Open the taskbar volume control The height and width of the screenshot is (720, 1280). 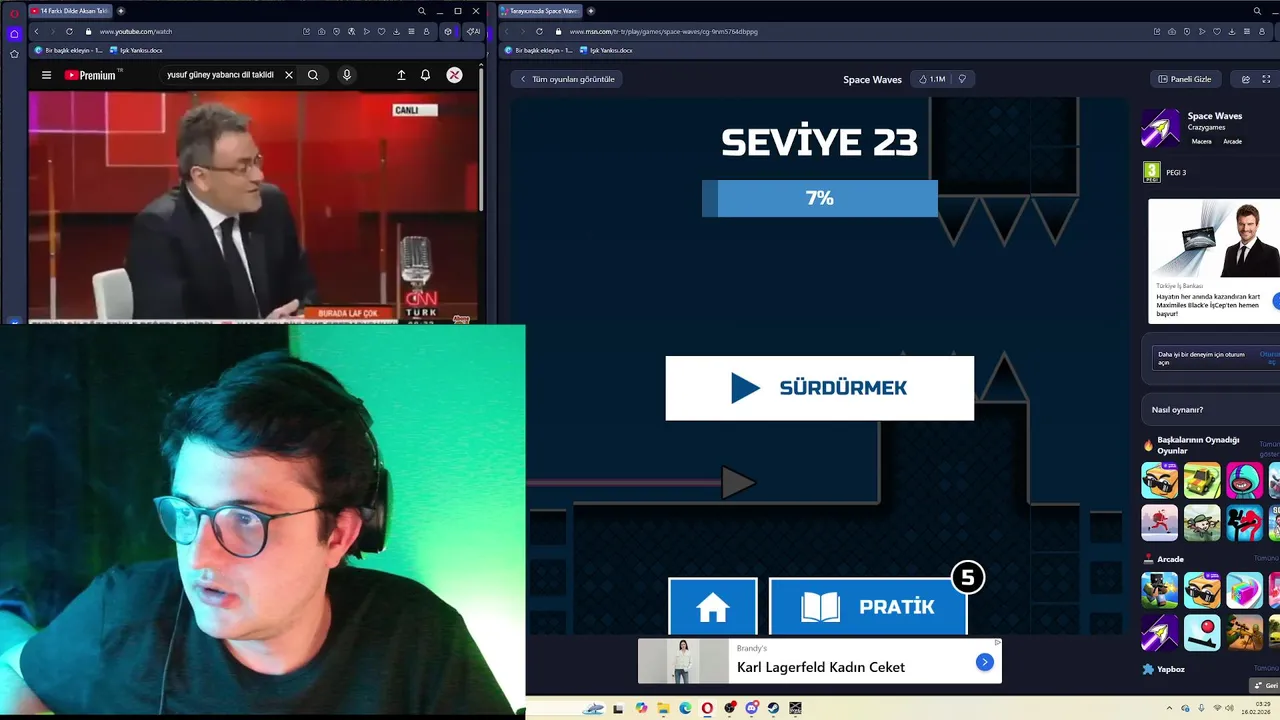click(1230, 708)
